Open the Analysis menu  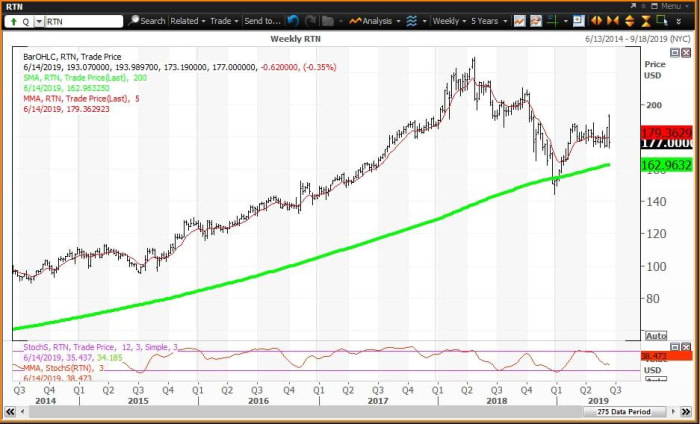point(375,21)
